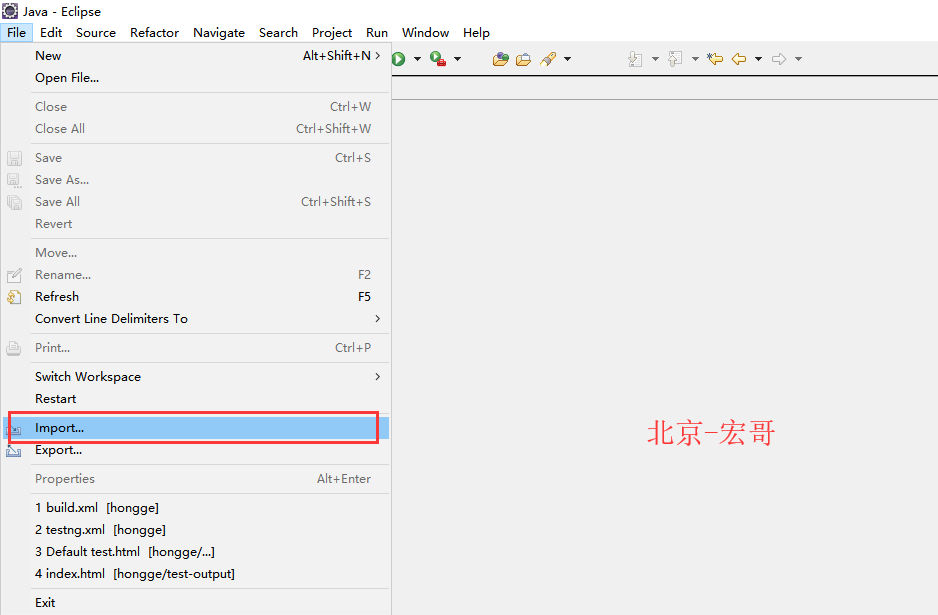Select Print... in the File menu

[196, 348]
